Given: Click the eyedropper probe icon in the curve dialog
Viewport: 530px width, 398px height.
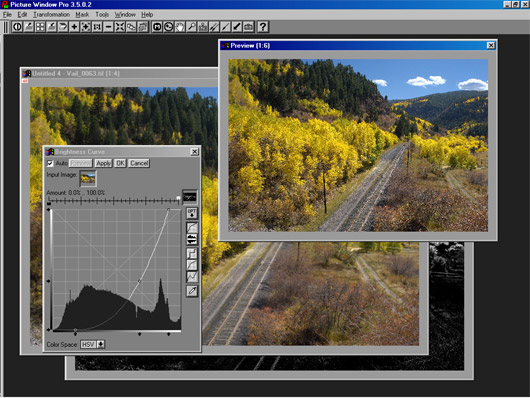Looking at the screenshot, I should coord(192,291).
